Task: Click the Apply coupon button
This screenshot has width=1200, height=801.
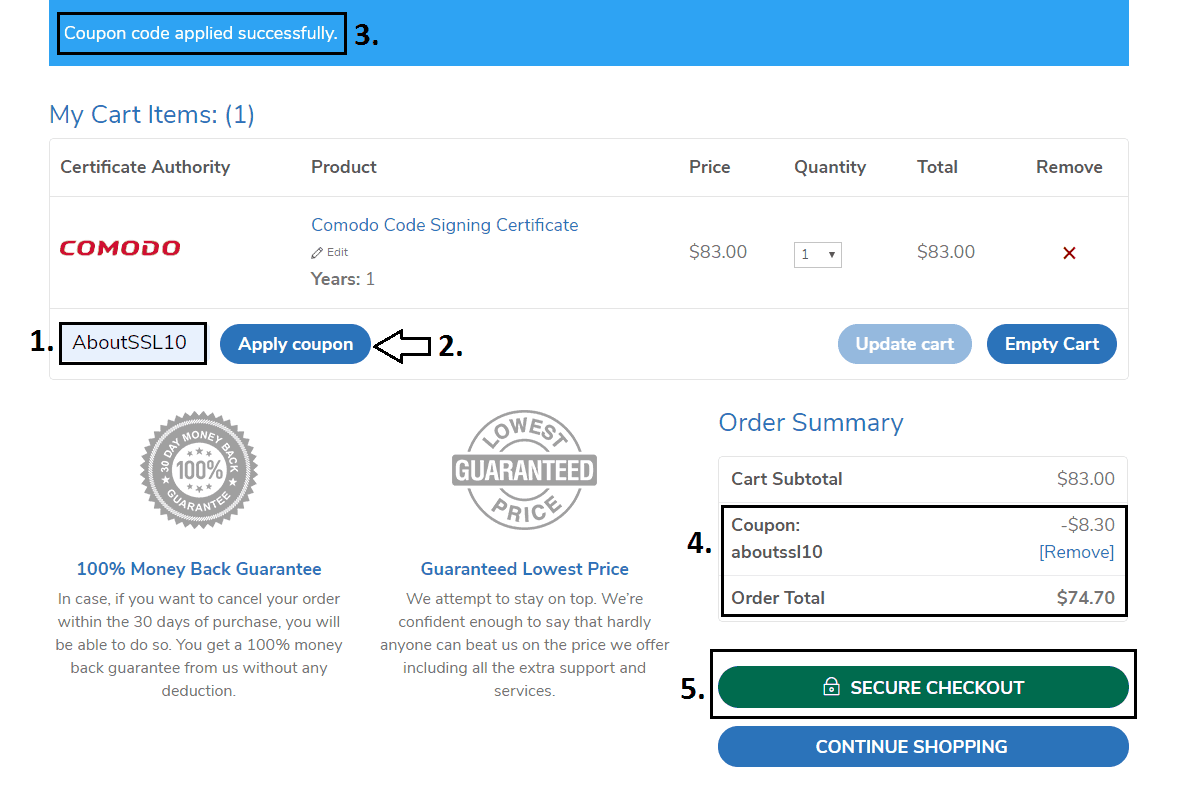Action: click(295, 344)
